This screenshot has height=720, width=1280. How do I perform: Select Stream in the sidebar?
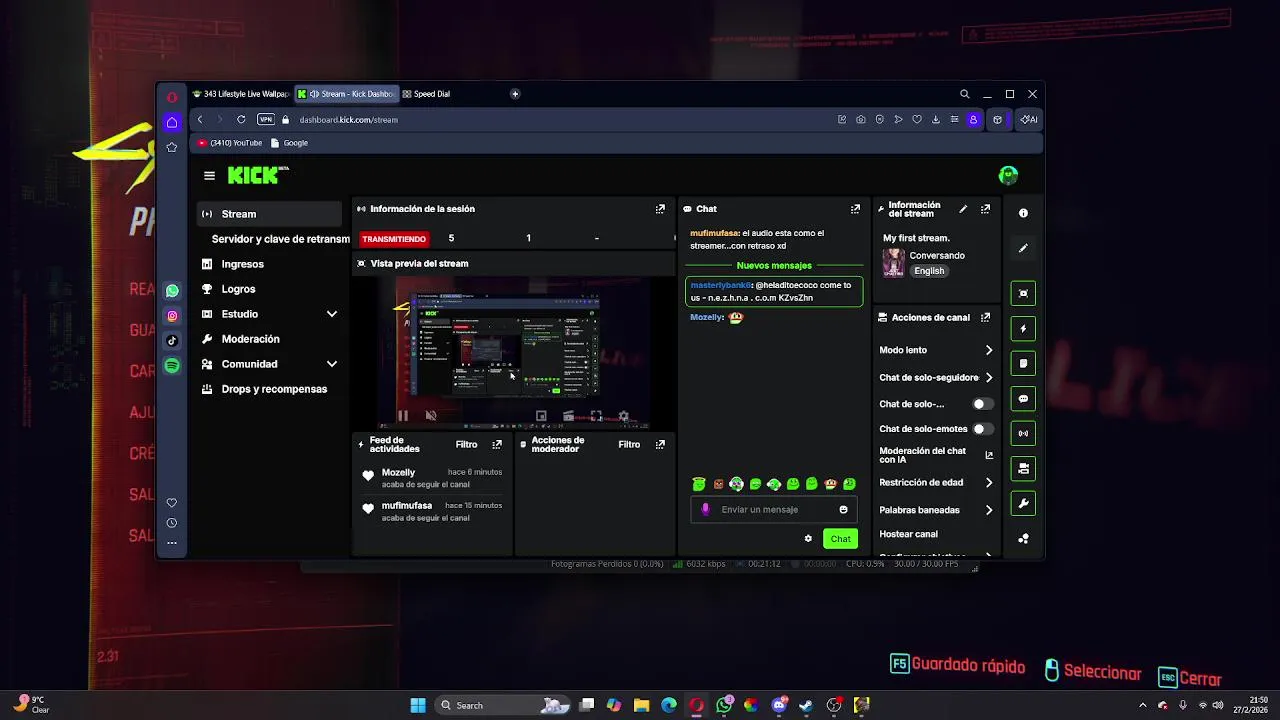point(269,214)
